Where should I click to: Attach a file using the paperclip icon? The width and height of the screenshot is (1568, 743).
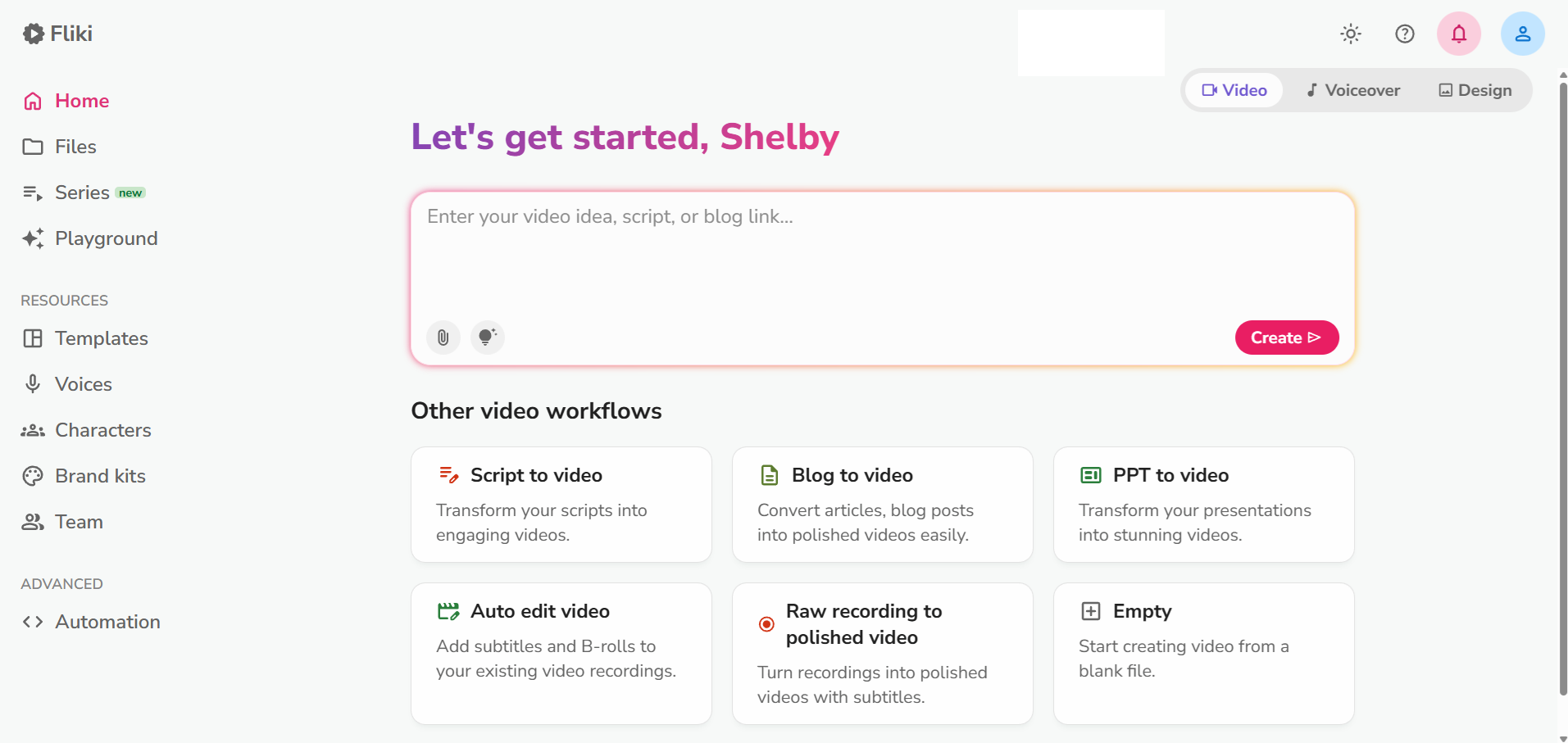pyautogui.click(x=443, y=337)
